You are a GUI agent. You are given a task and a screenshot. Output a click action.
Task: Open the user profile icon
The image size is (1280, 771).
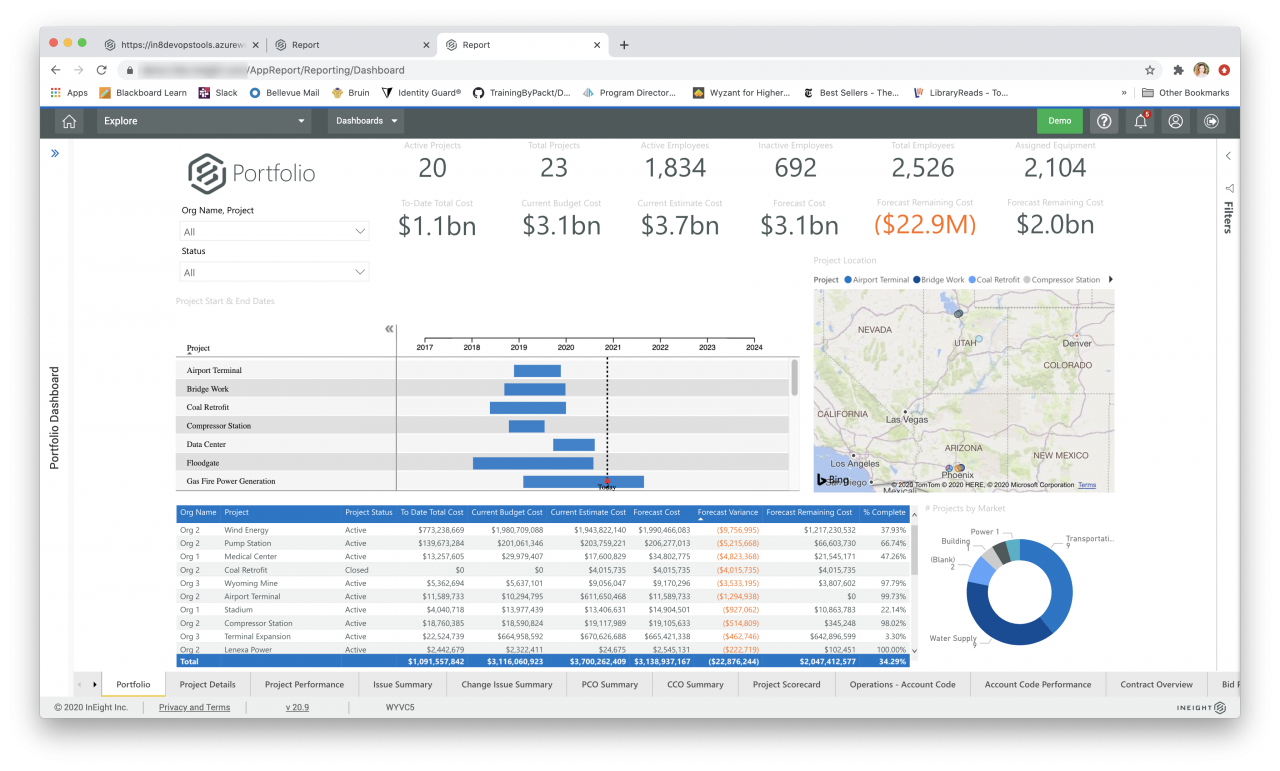tap(1176, 121)
